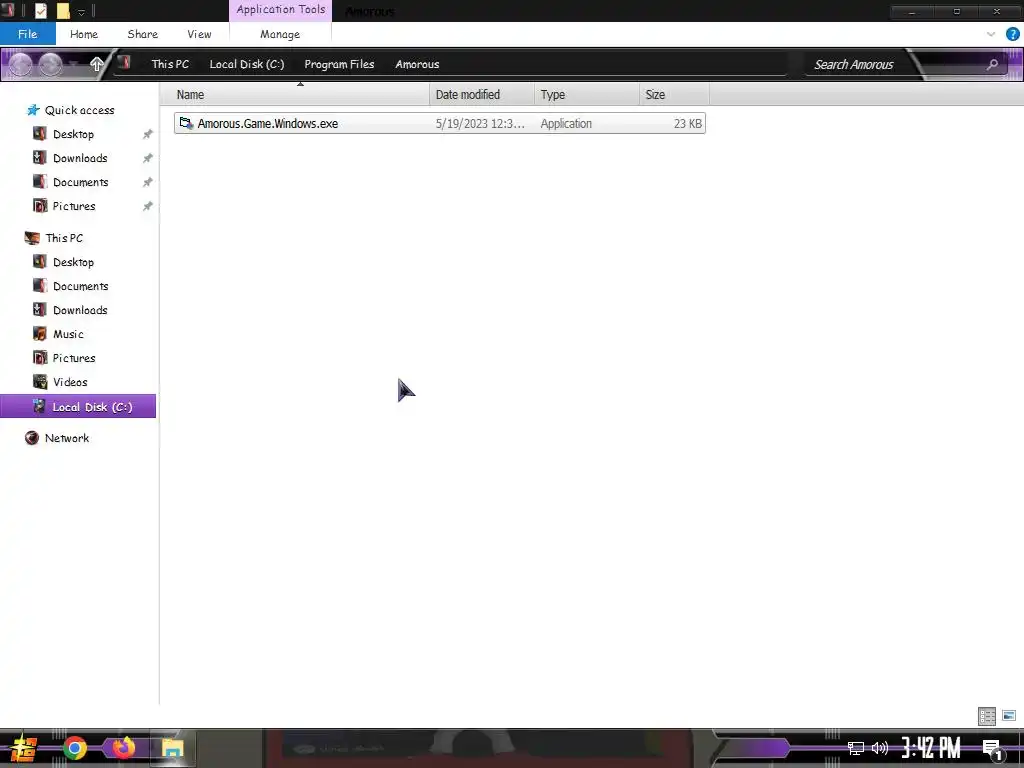Open network status tray icon
Viewport: 1024px width, 768px height.
coord(856,748)
